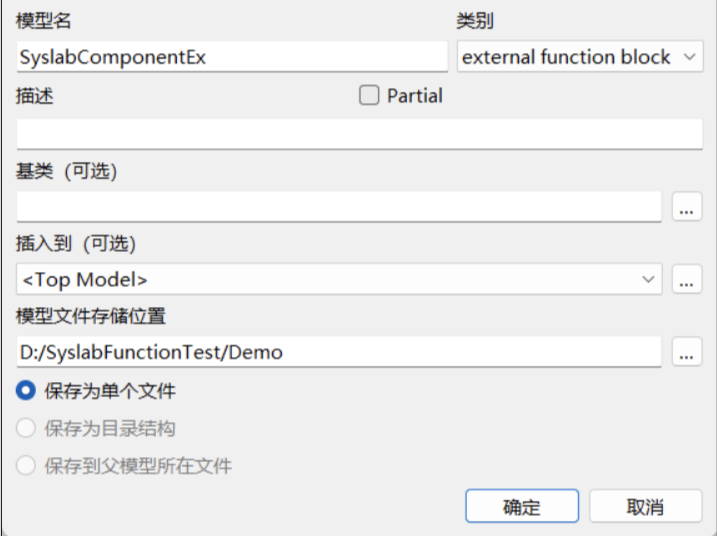717x536 pixels.
Task: Enable the Partial checkbox
Action: coord(369,96)
